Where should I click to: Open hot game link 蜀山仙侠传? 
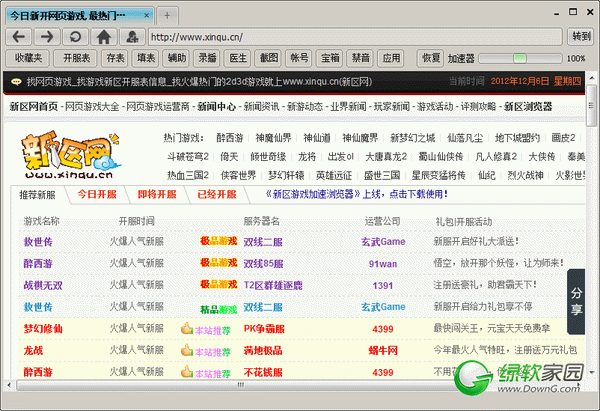pos(440,157)
